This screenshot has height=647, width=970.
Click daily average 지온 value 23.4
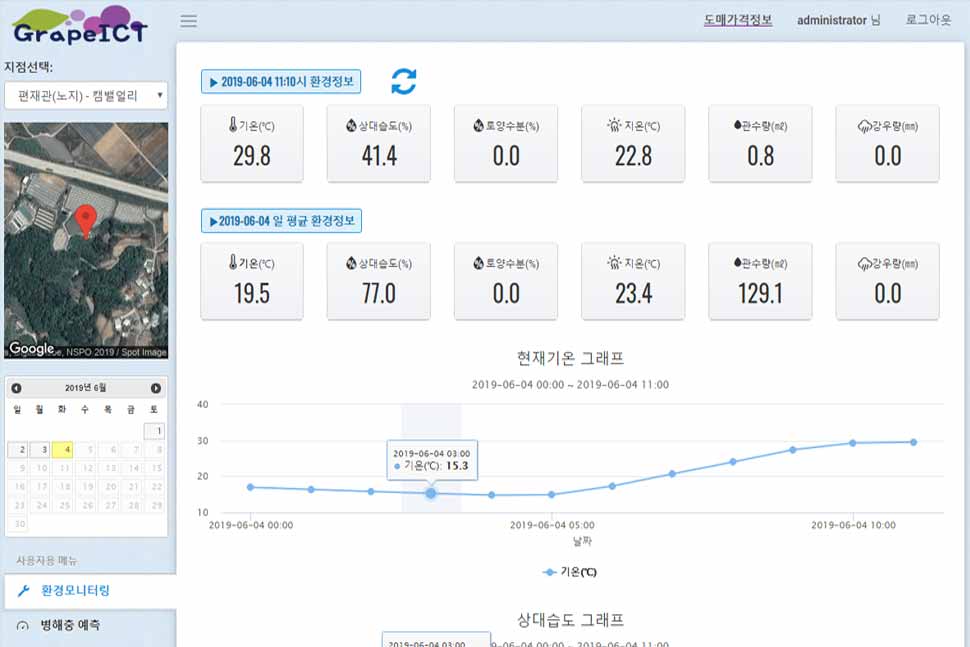pos(633,293)
